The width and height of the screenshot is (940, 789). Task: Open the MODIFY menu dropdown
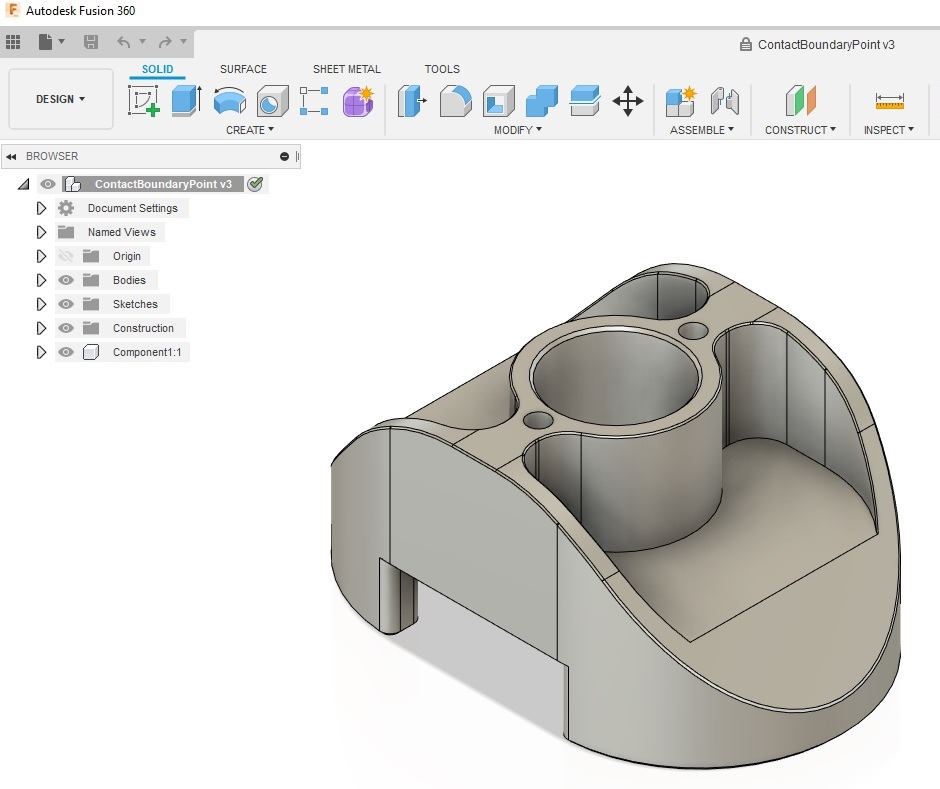click(x=518, y=130)
